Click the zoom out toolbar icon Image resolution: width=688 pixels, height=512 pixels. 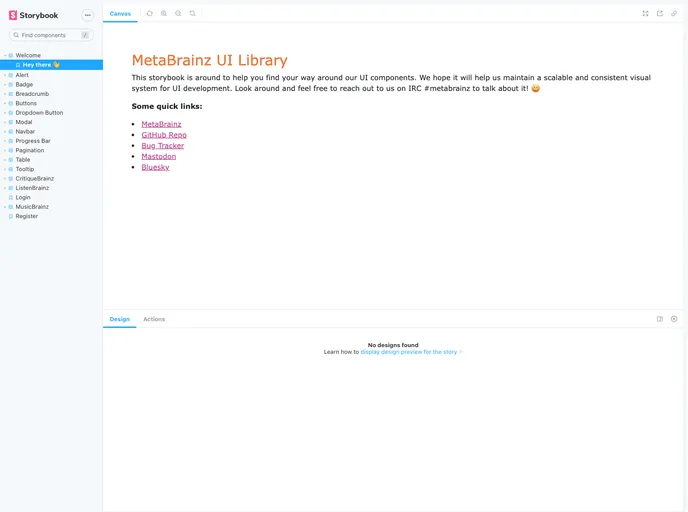(178, 14)
